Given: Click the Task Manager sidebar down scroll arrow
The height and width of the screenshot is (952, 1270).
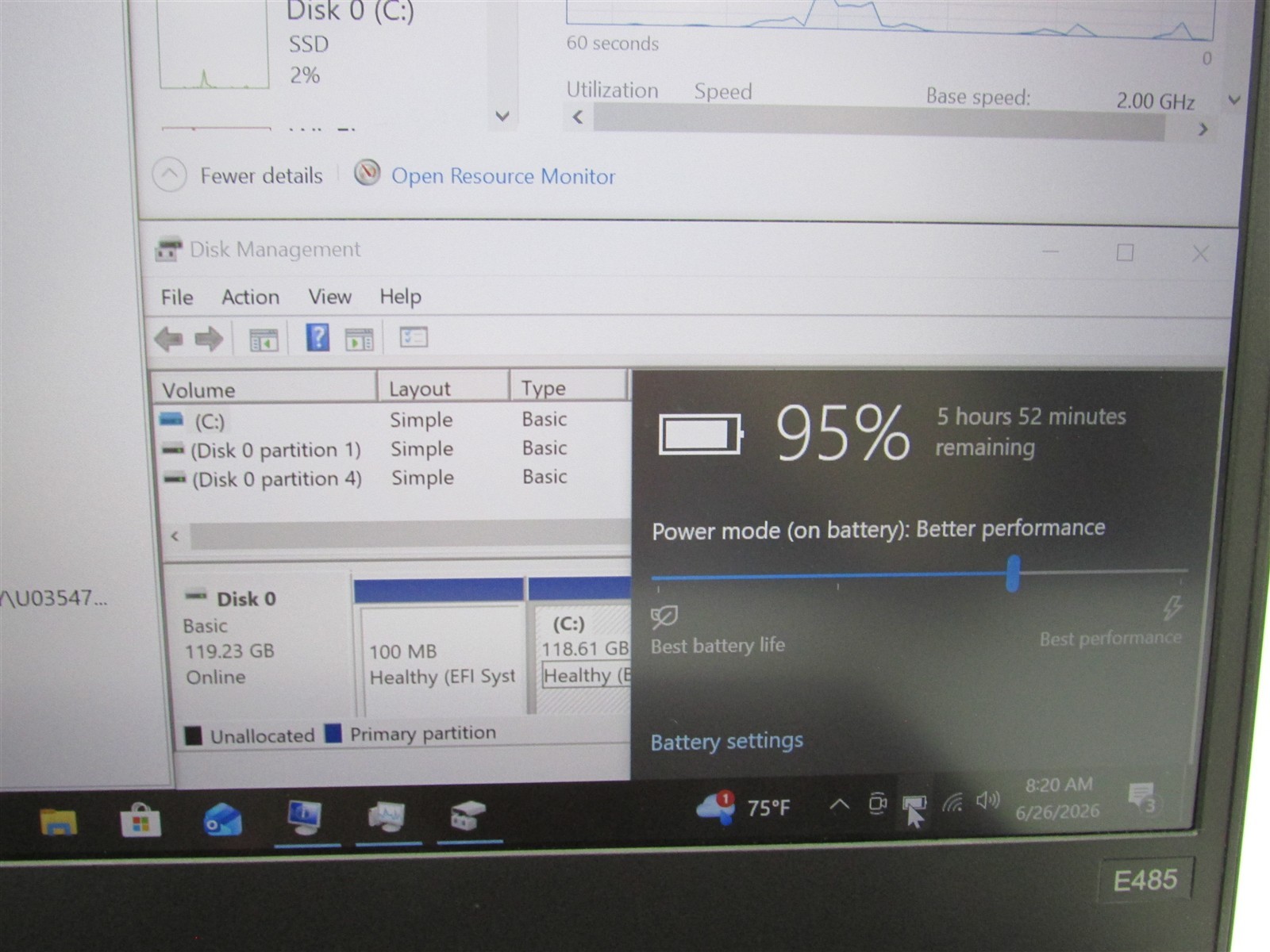Looking at the screenshot, I should pos(502,116).
